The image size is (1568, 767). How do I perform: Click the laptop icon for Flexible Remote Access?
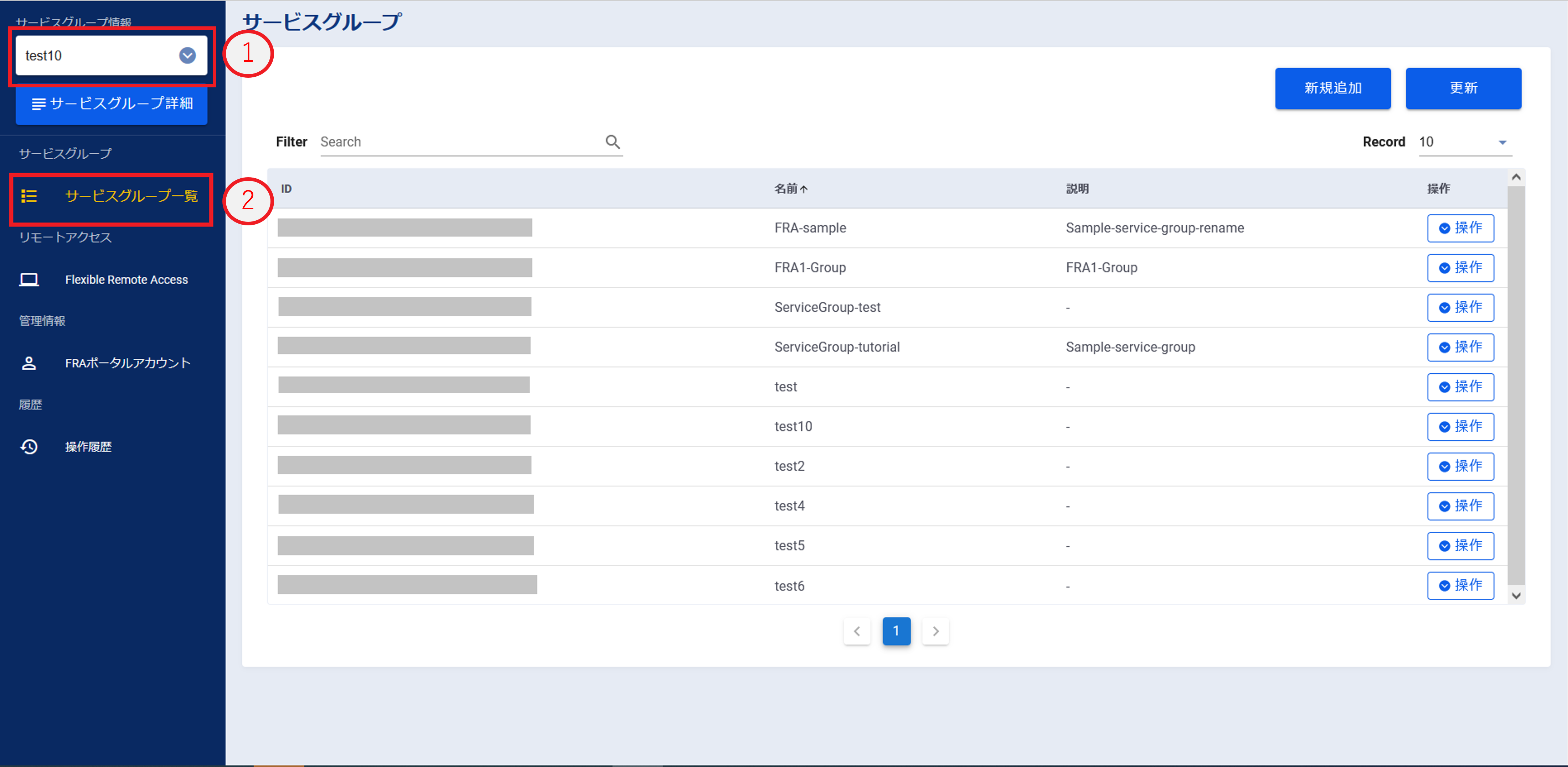29,280
